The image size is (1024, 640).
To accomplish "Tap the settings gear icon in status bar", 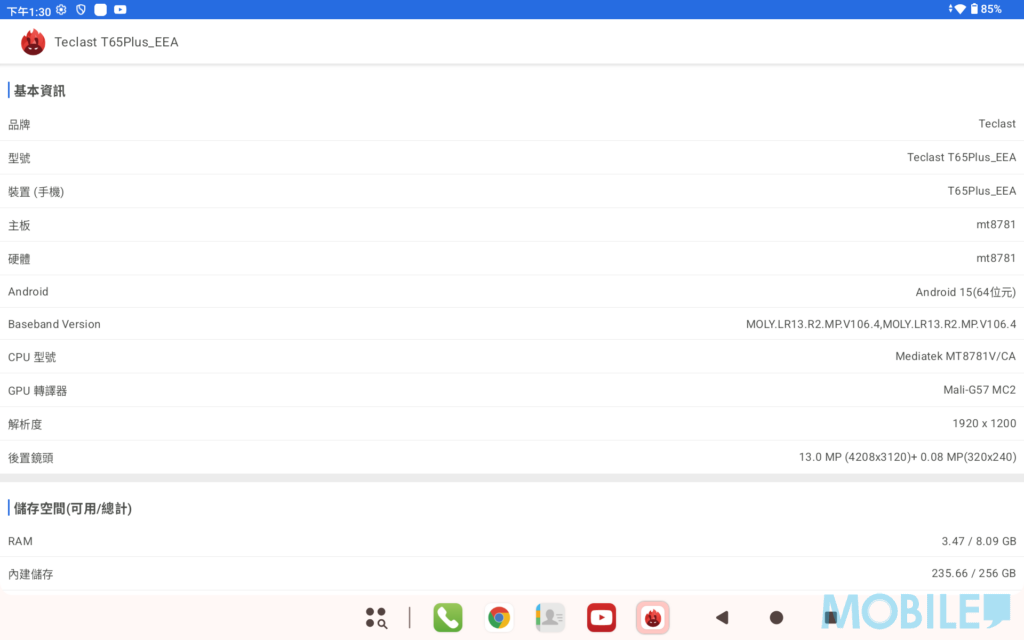I will 61,9.
